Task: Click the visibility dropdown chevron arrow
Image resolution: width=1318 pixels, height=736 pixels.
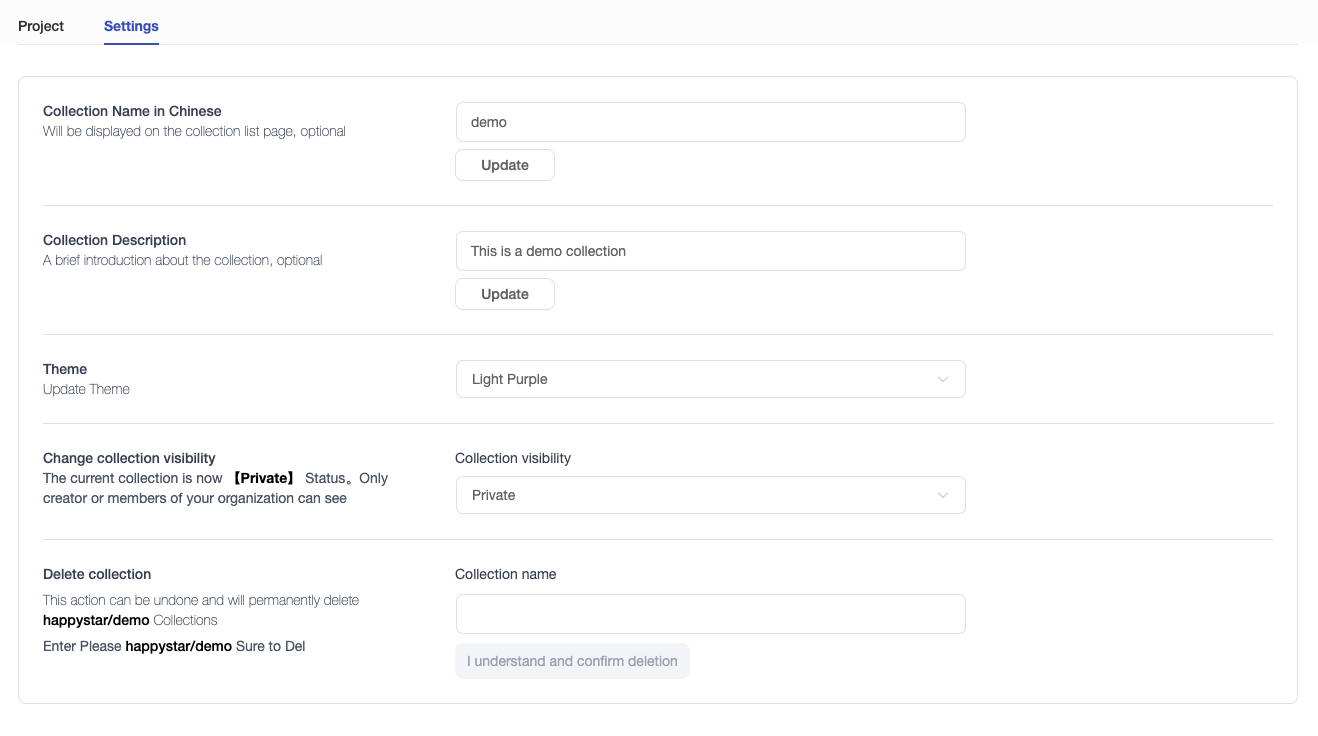Action: click(x=941, y=495)
